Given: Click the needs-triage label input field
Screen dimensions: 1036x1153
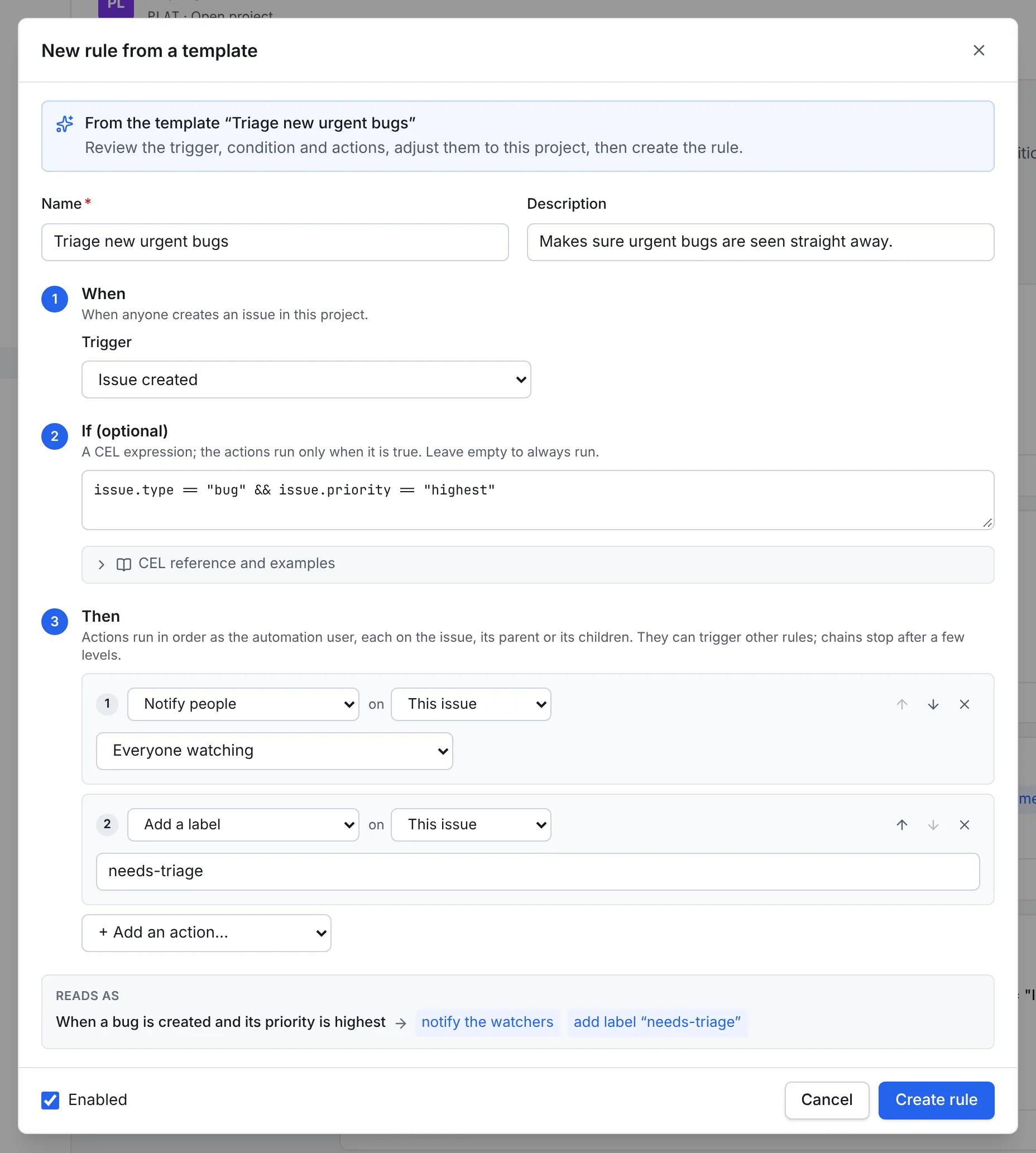Looking at the screenshot, I should pyautogui.click(x=538, y=872).
